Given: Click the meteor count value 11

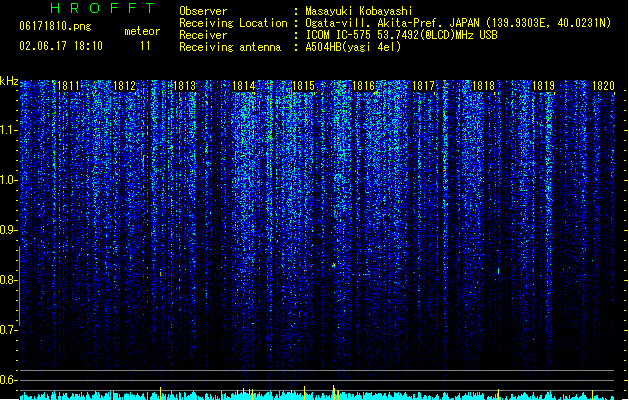Looking at the screenshot, I should [x=145, y=46].
